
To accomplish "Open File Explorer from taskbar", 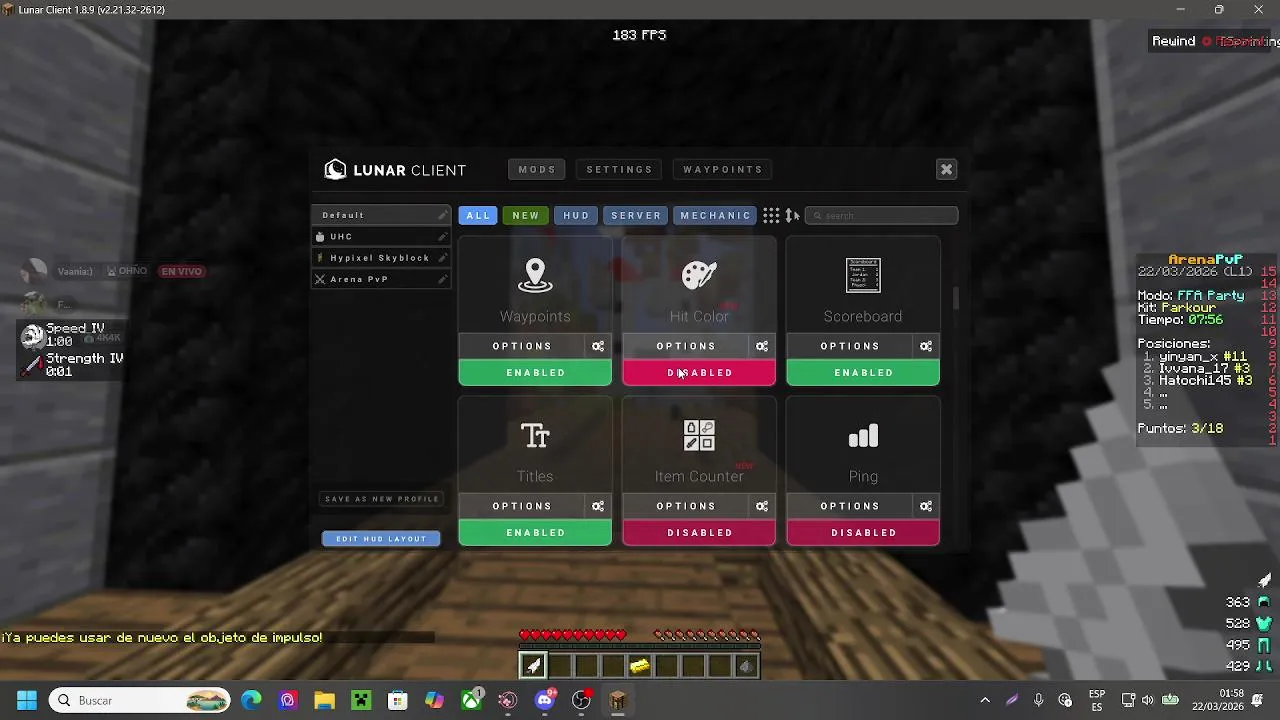I will pos(324,700).
